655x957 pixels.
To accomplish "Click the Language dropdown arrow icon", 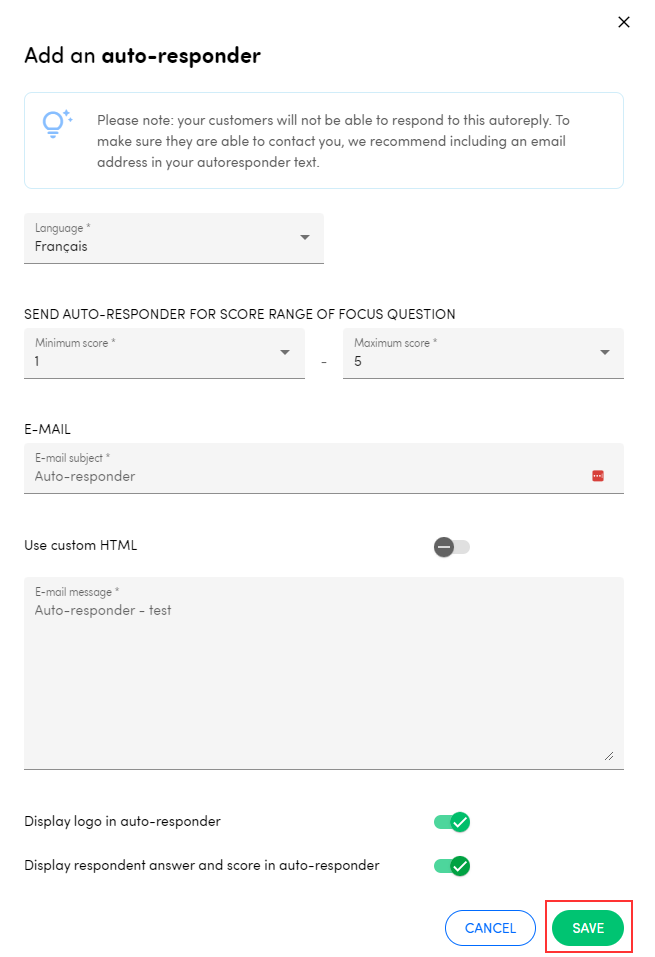I will 305,237.
